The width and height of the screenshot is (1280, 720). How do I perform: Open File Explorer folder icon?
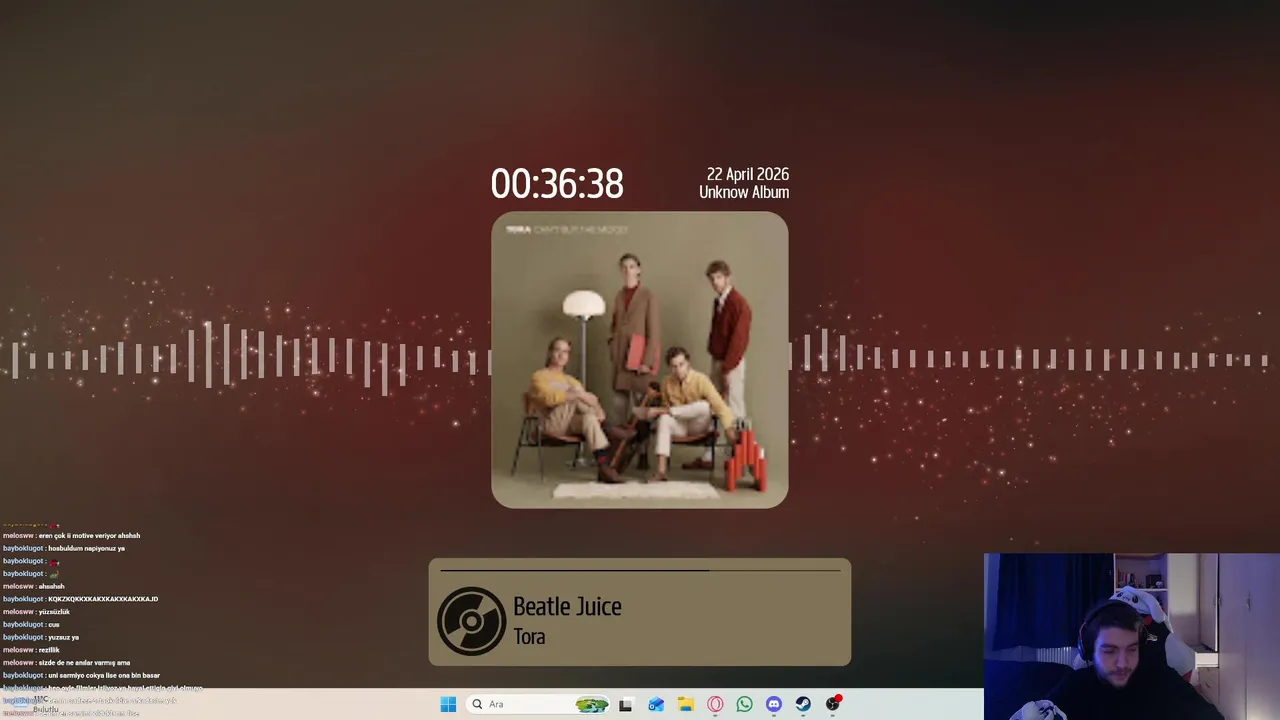(685, 705)
